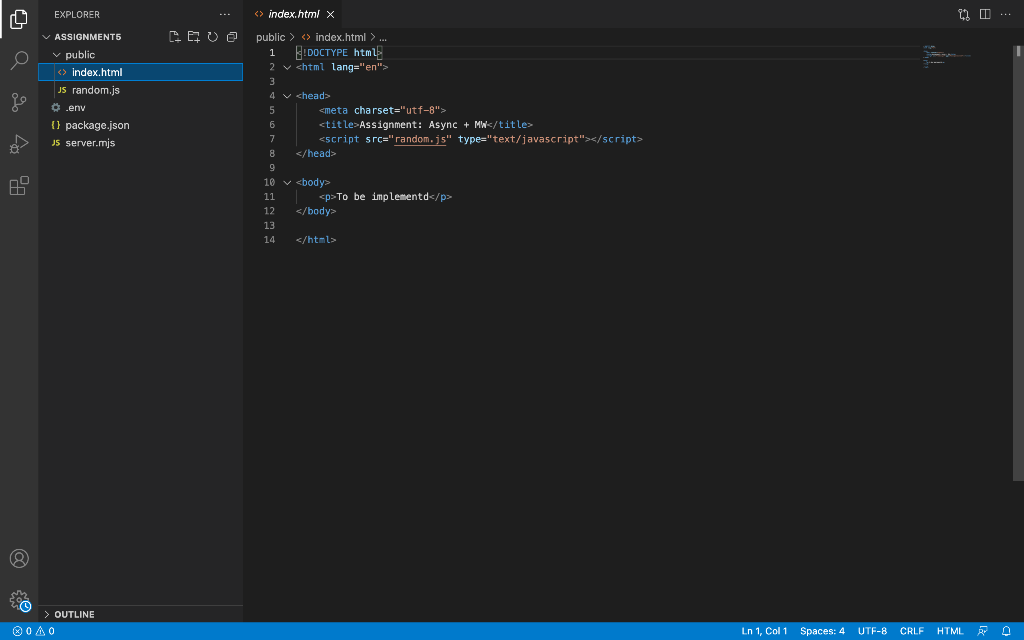Split the editor to the right
Image resolution: width=1024 pixels, height=640 pixels.
[x=985, y=14]
